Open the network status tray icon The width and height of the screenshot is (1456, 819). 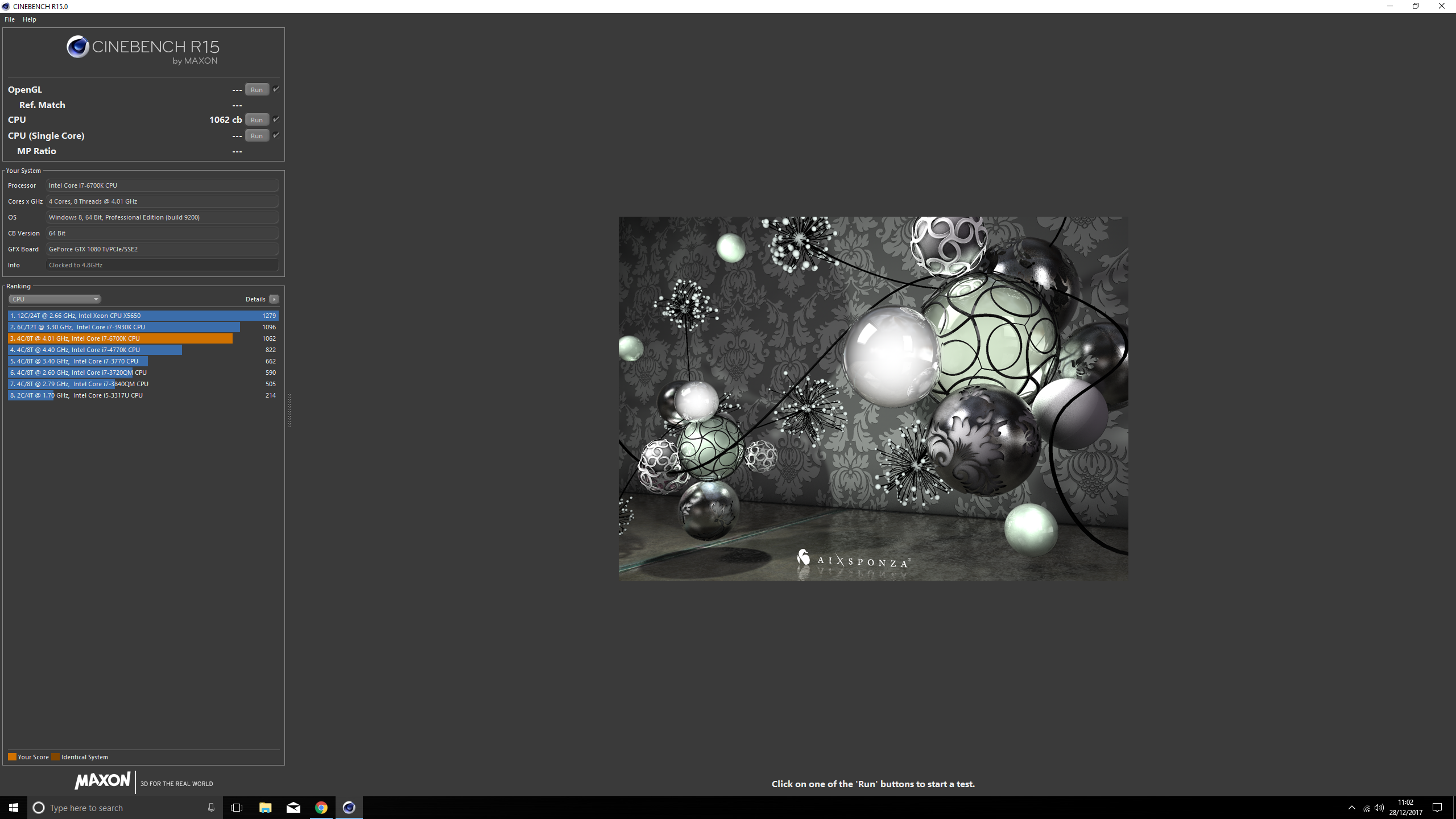click(x=1366, y=808)
